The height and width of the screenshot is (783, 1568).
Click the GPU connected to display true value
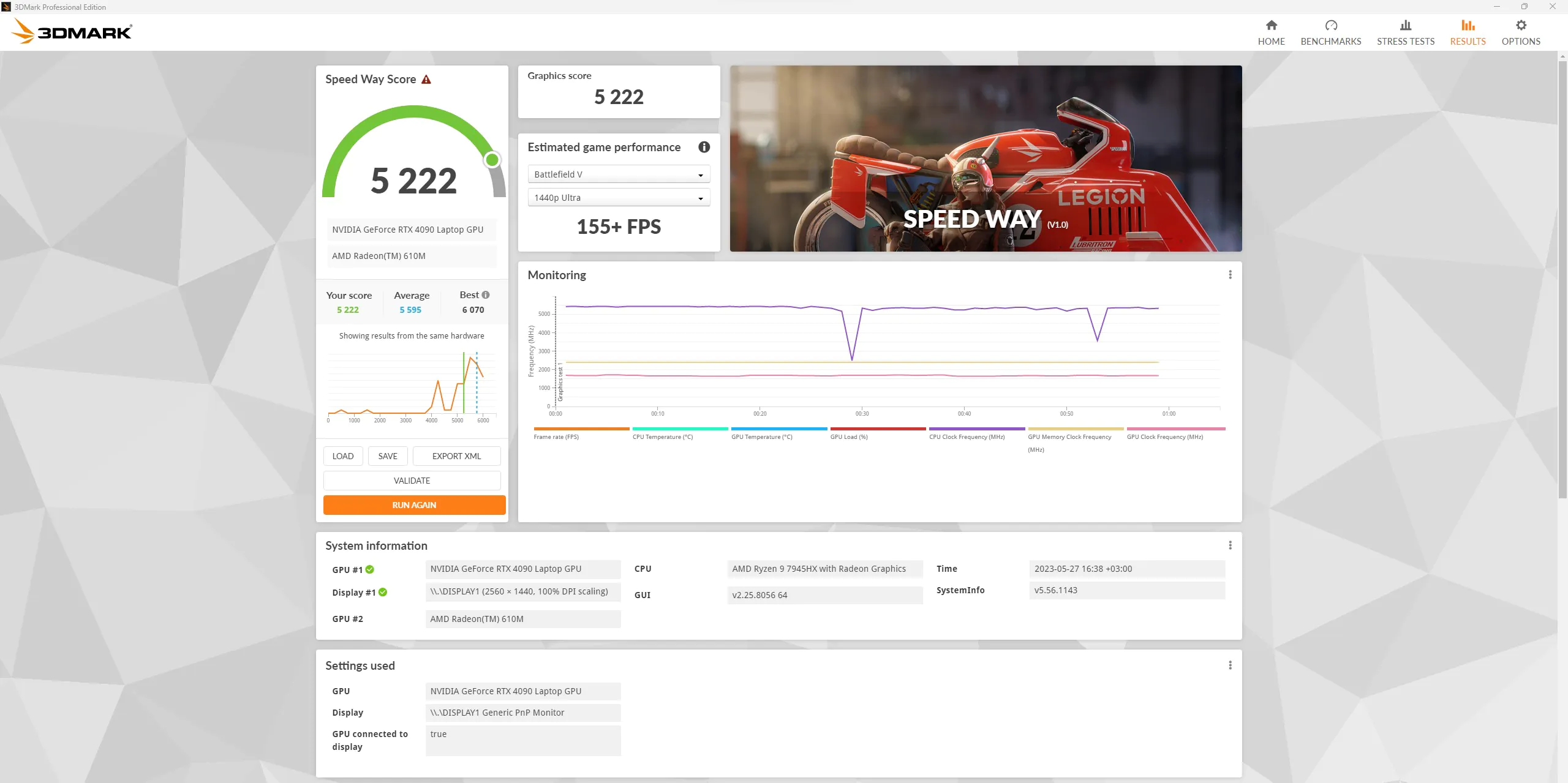(523, 741)
